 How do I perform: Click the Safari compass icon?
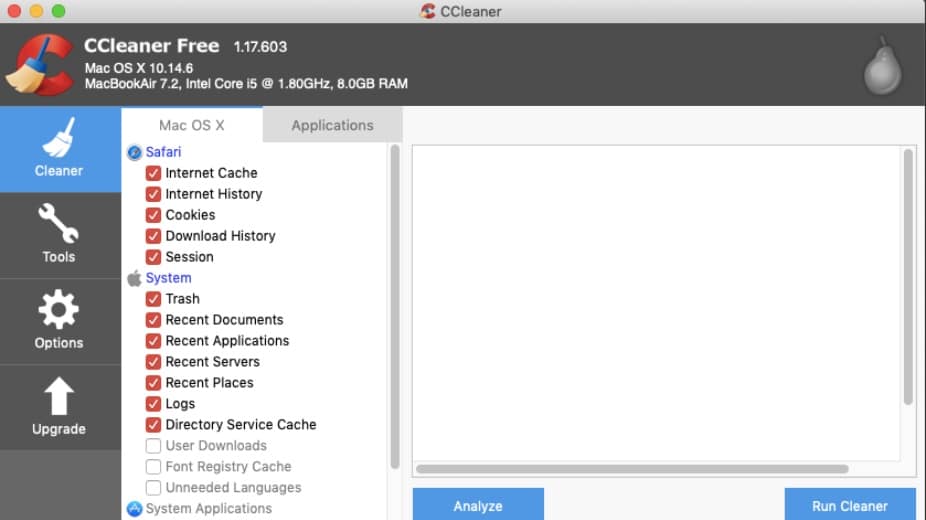click(135, 152)
